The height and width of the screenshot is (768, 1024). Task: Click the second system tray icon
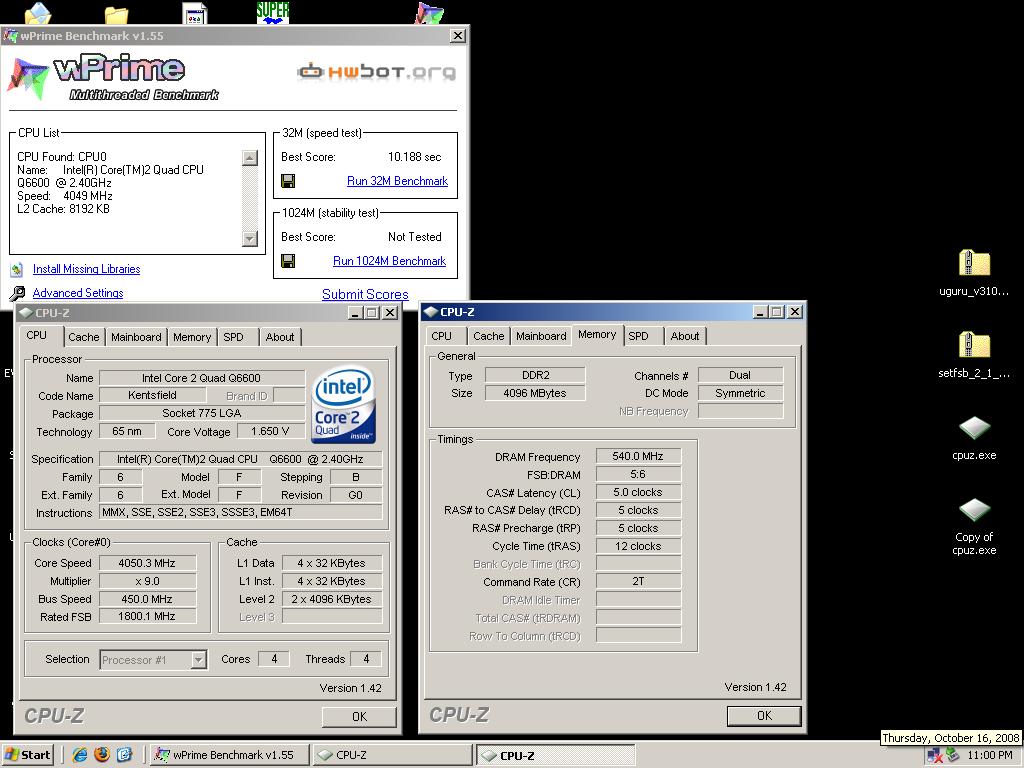coord(953,756)
